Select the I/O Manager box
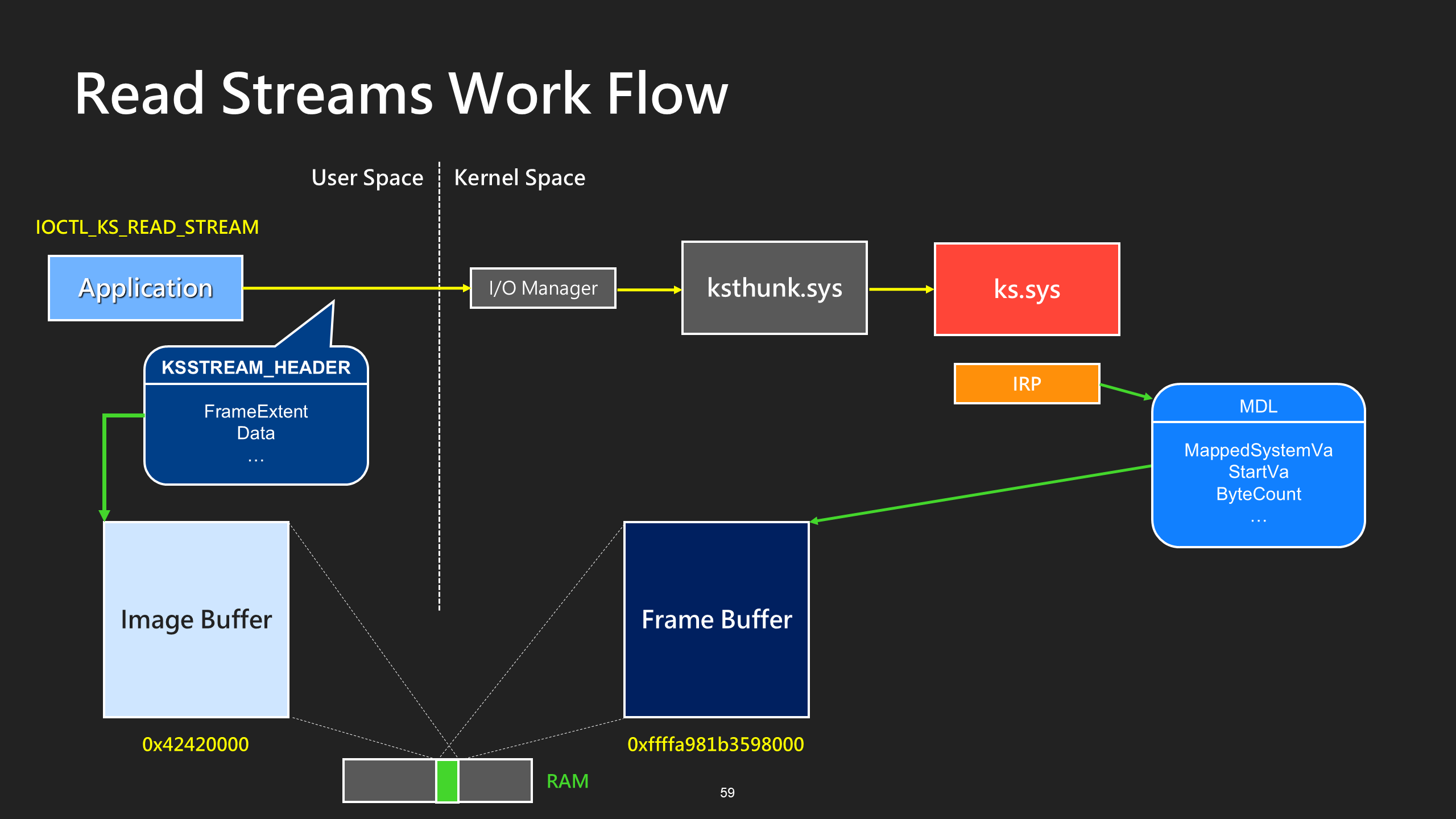 [x=543, y=288]
